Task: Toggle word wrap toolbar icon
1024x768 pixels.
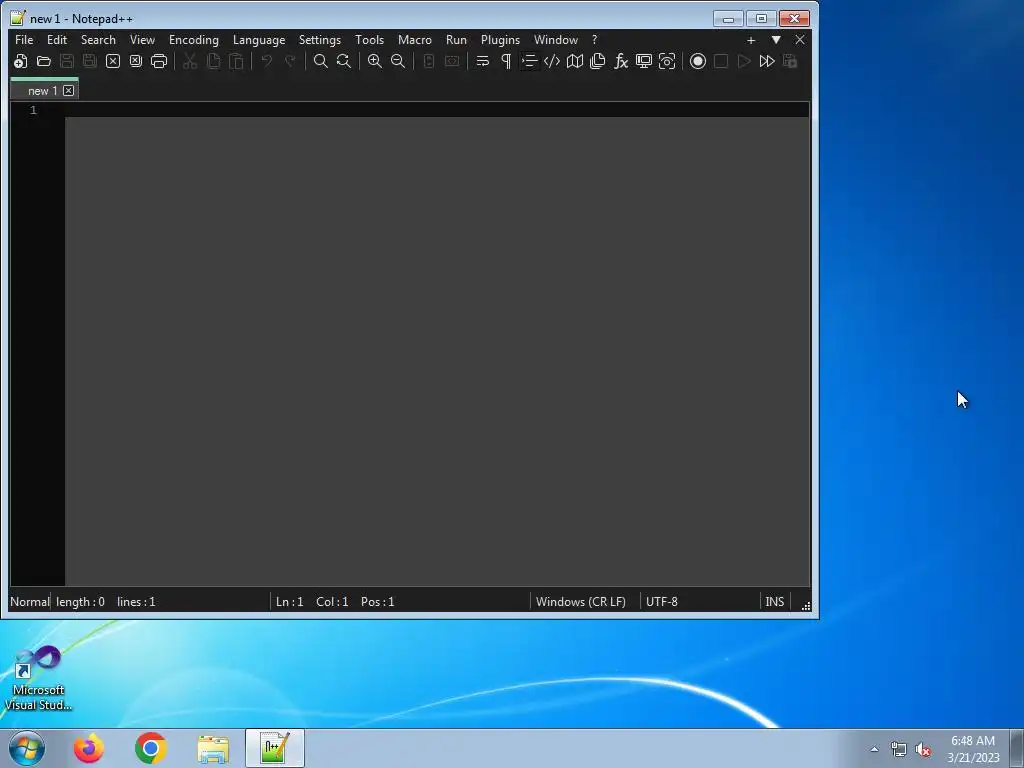Action: point(483,61)
